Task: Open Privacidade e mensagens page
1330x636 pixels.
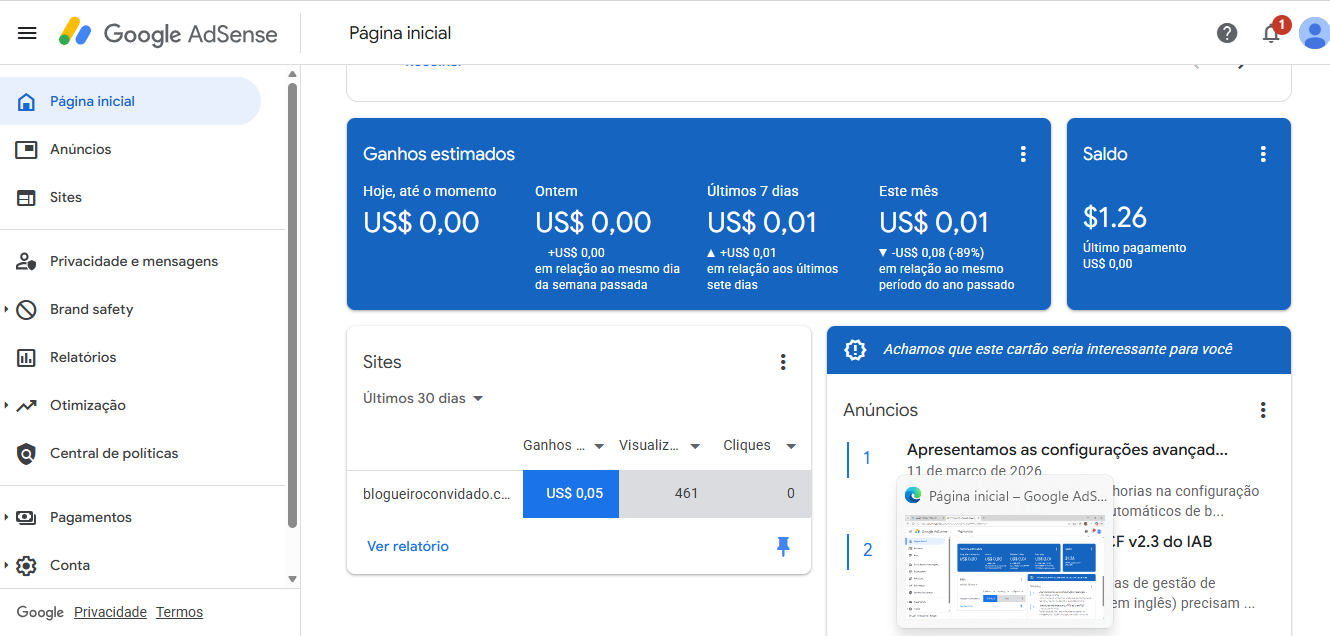Action: (133, 261)
